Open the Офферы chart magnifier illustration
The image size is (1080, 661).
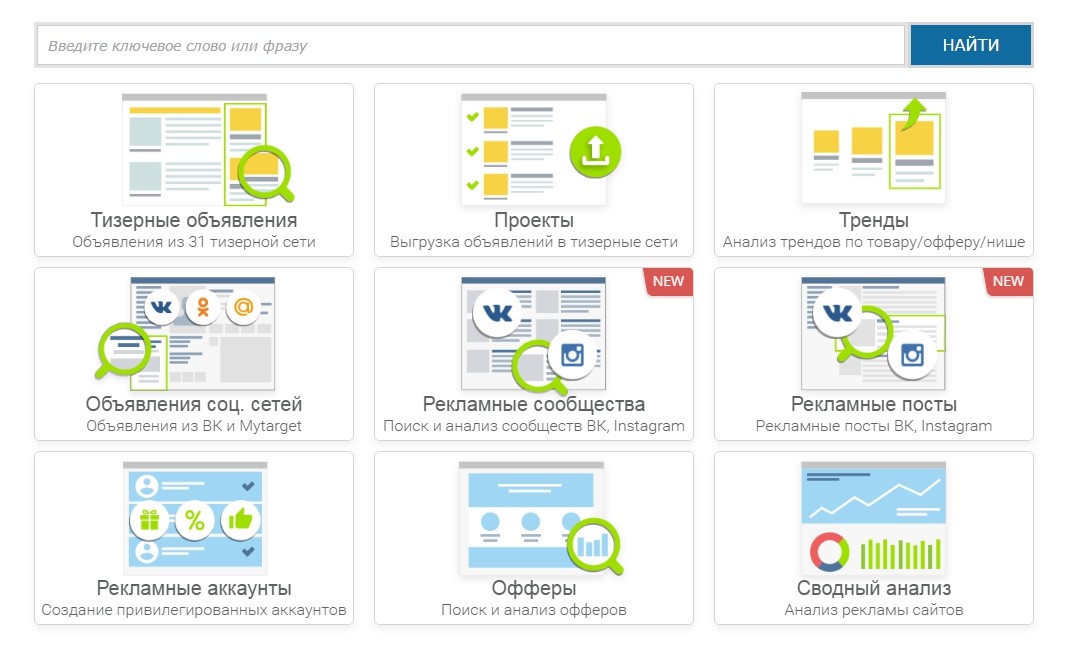pyautogui.click(x=541, y=518)
